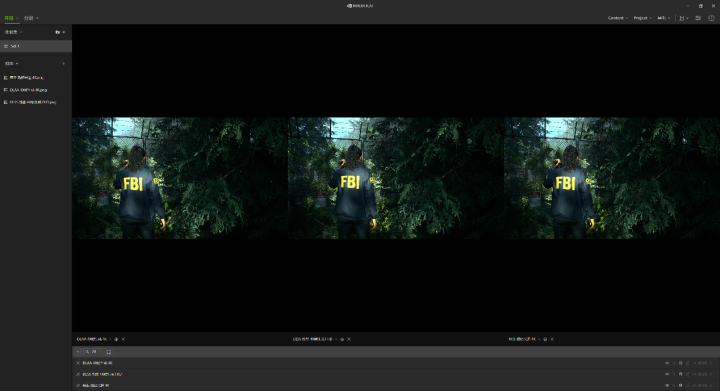This screenshot has width=720, height=391.
Task: Click the settings icon beside the left viewport label
Action: click(116, 339)
